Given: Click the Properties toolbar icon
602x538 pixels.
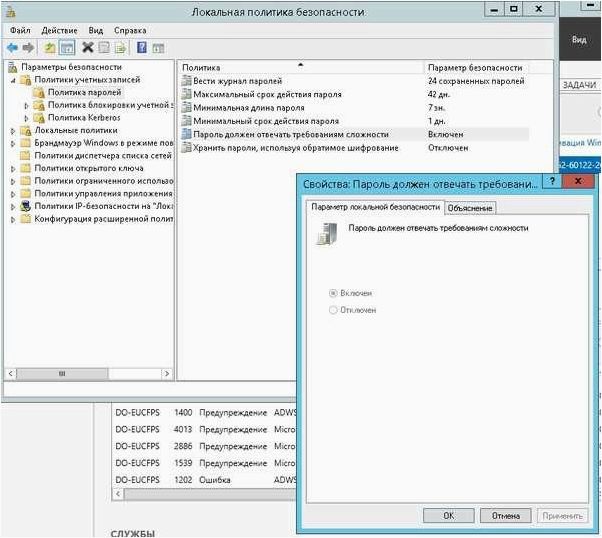Looking at the screenshot, I should click(104, 48).
